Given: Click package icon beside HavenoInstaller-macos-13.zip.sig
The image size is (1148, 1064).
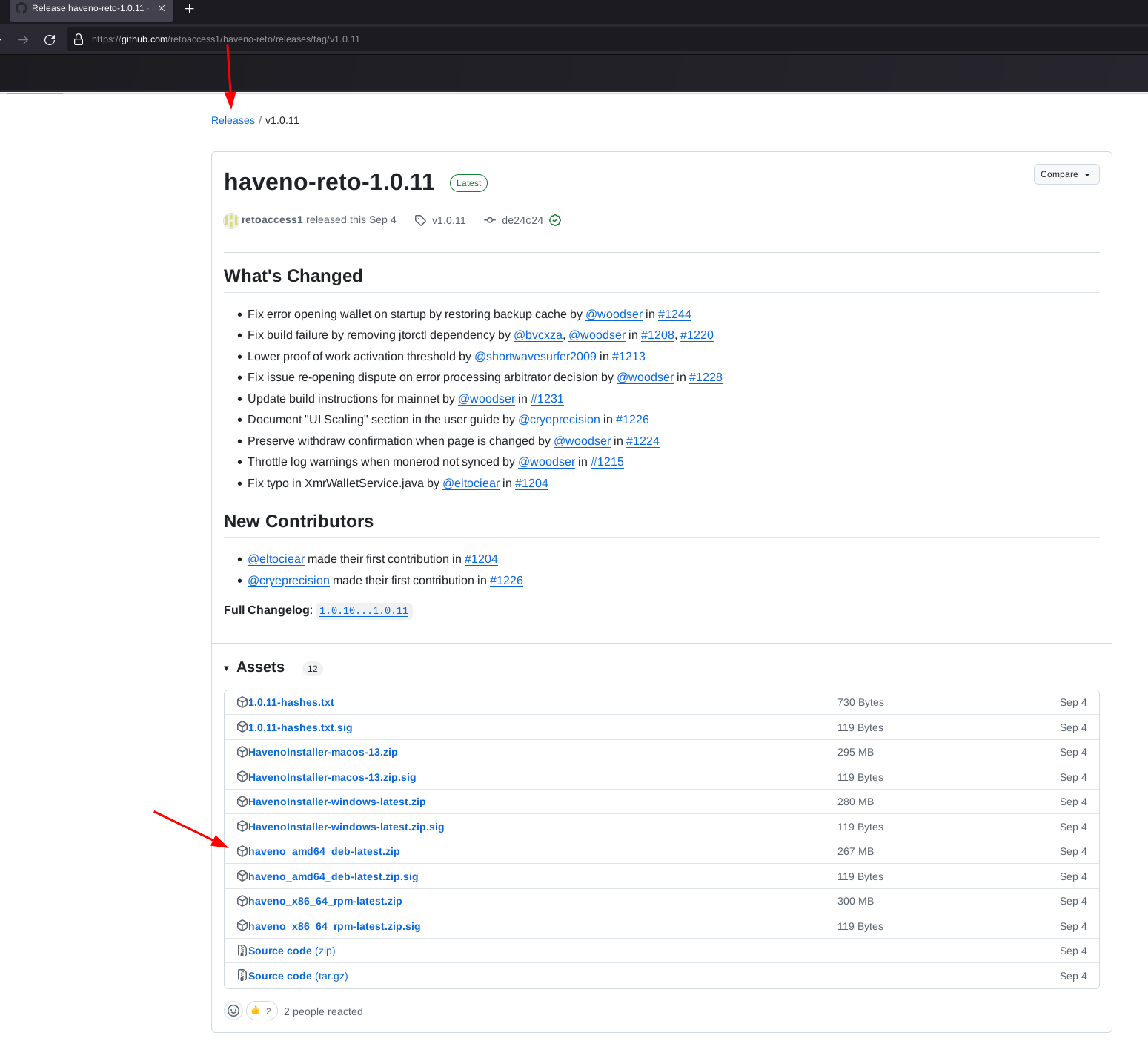Looking at the screenshot, I should pos(242,777).
